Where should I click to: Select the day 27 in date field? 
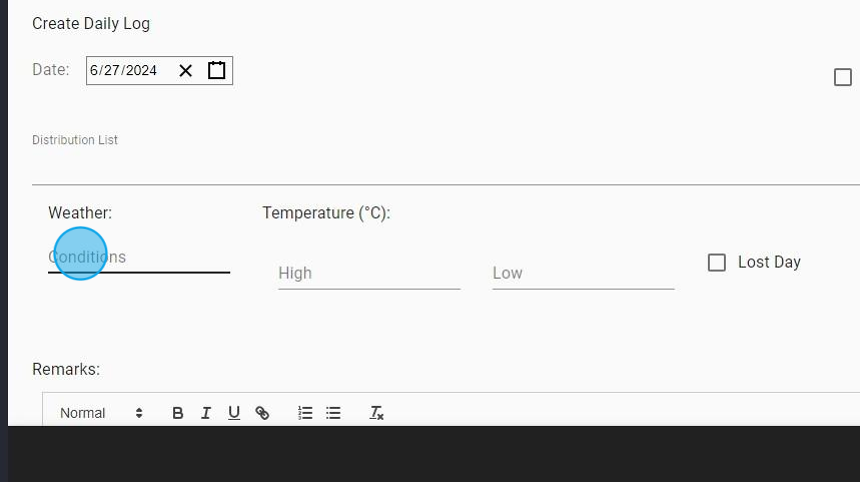tap(111, 70)
